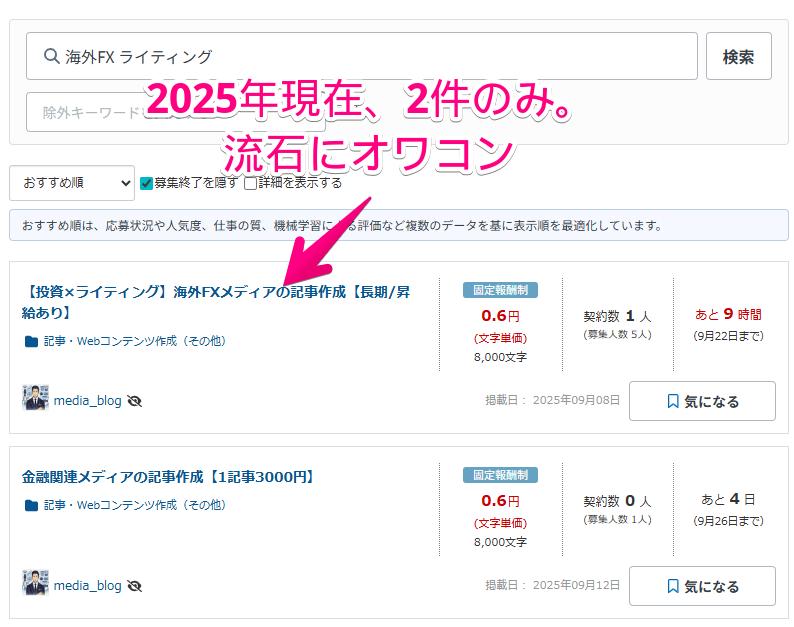Click crossed-eye icon beside second media_blog
The height and width of the screenshot is (627, 794).
tap(135, 585)
